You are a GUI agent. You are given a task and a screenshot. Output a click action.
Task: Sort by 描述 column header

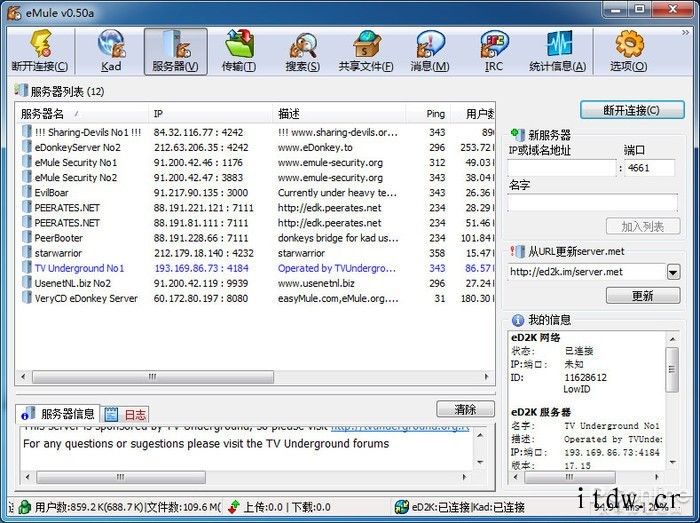tap(339, 114)
